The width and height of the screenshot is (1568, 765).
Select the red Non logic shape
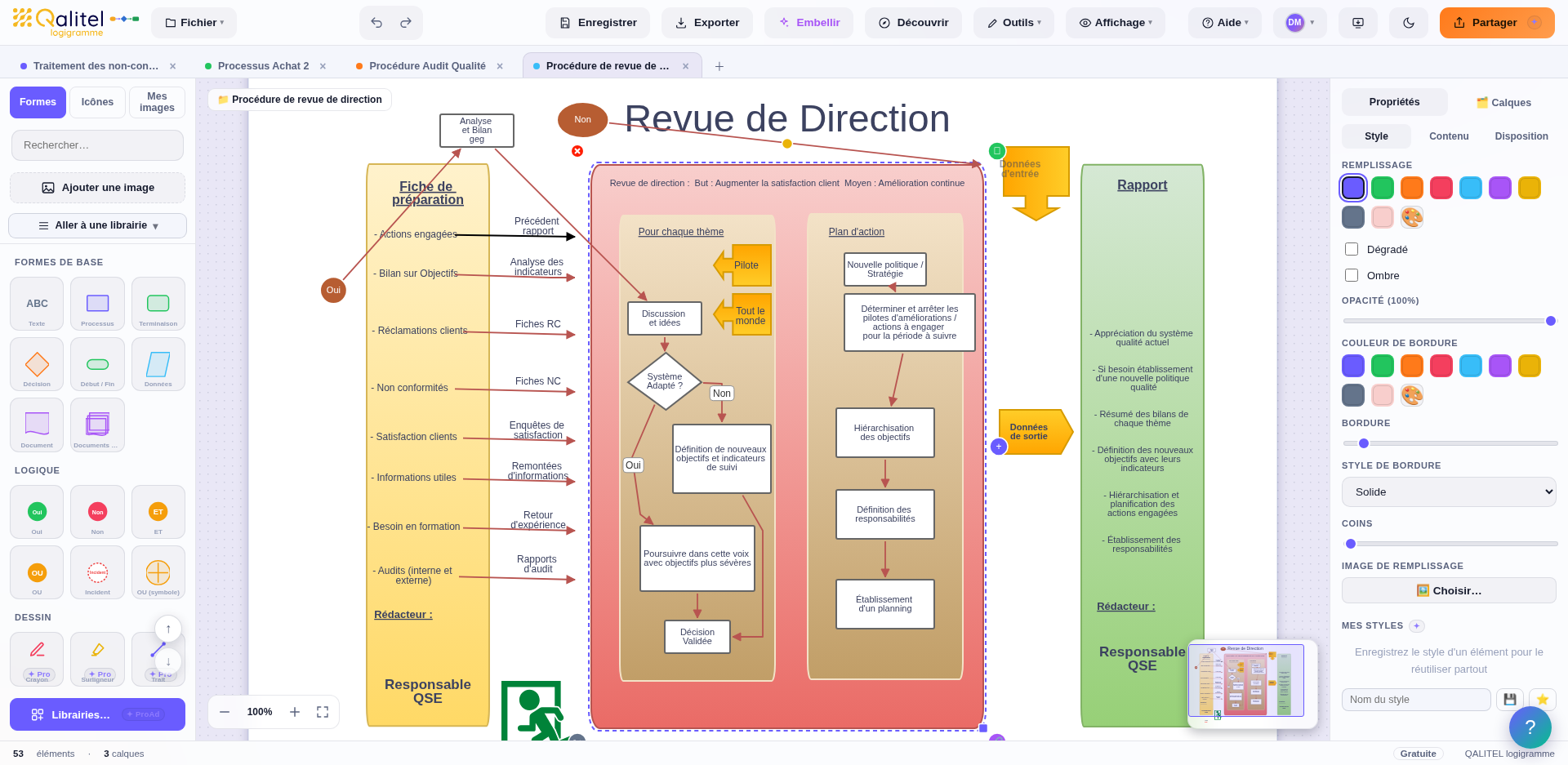[97, 512]
